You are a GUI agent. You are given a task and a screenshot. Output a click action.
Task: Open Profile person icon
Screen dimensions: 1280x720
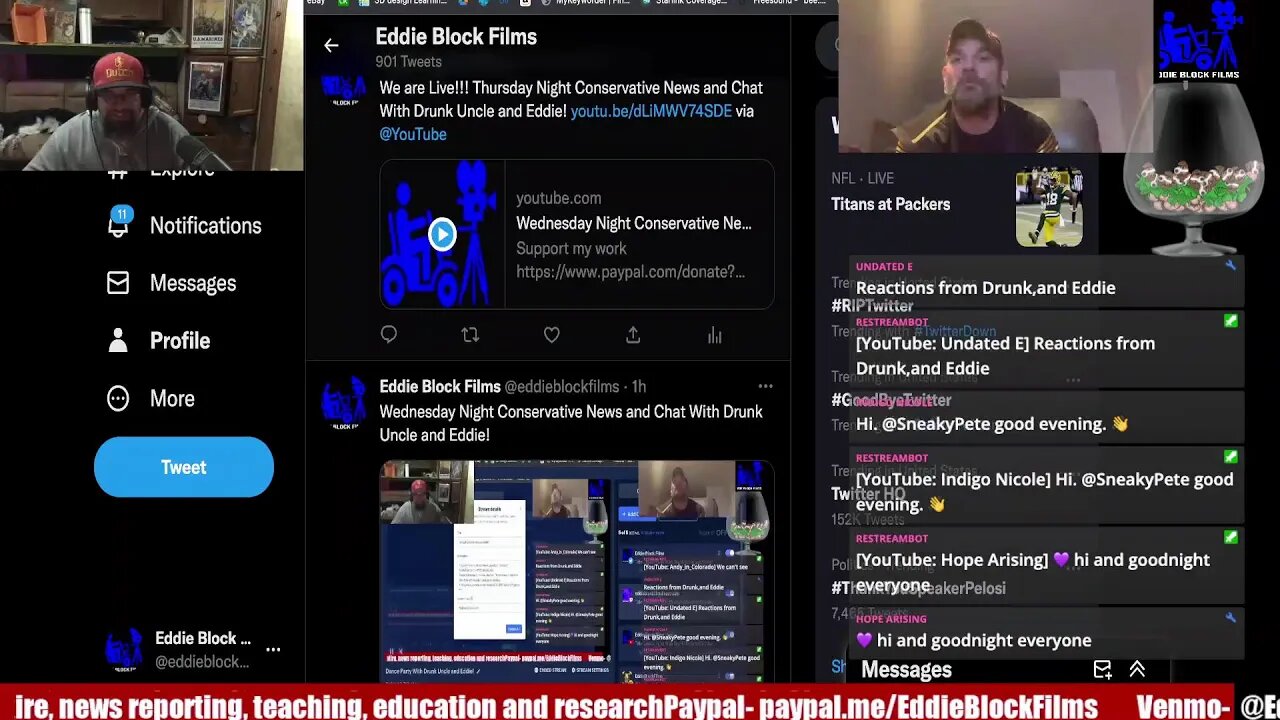click(x=118, y=341)
